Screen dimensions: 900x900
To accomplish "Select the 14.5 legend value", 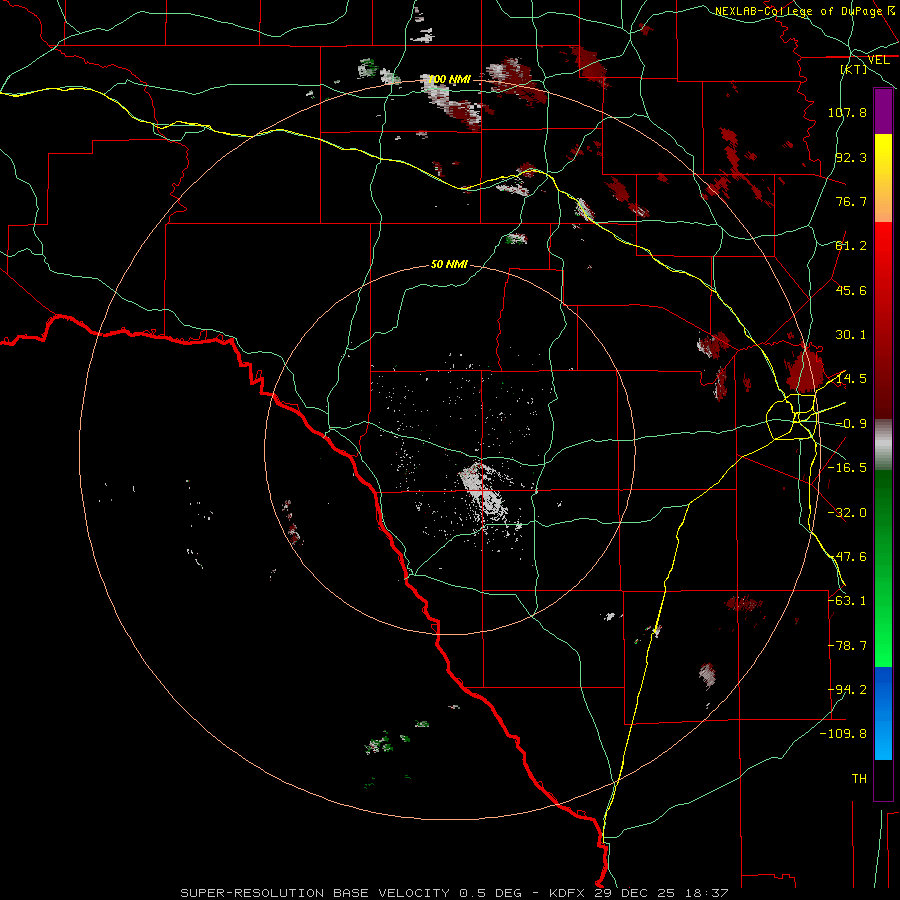I will tap(851, 379).
